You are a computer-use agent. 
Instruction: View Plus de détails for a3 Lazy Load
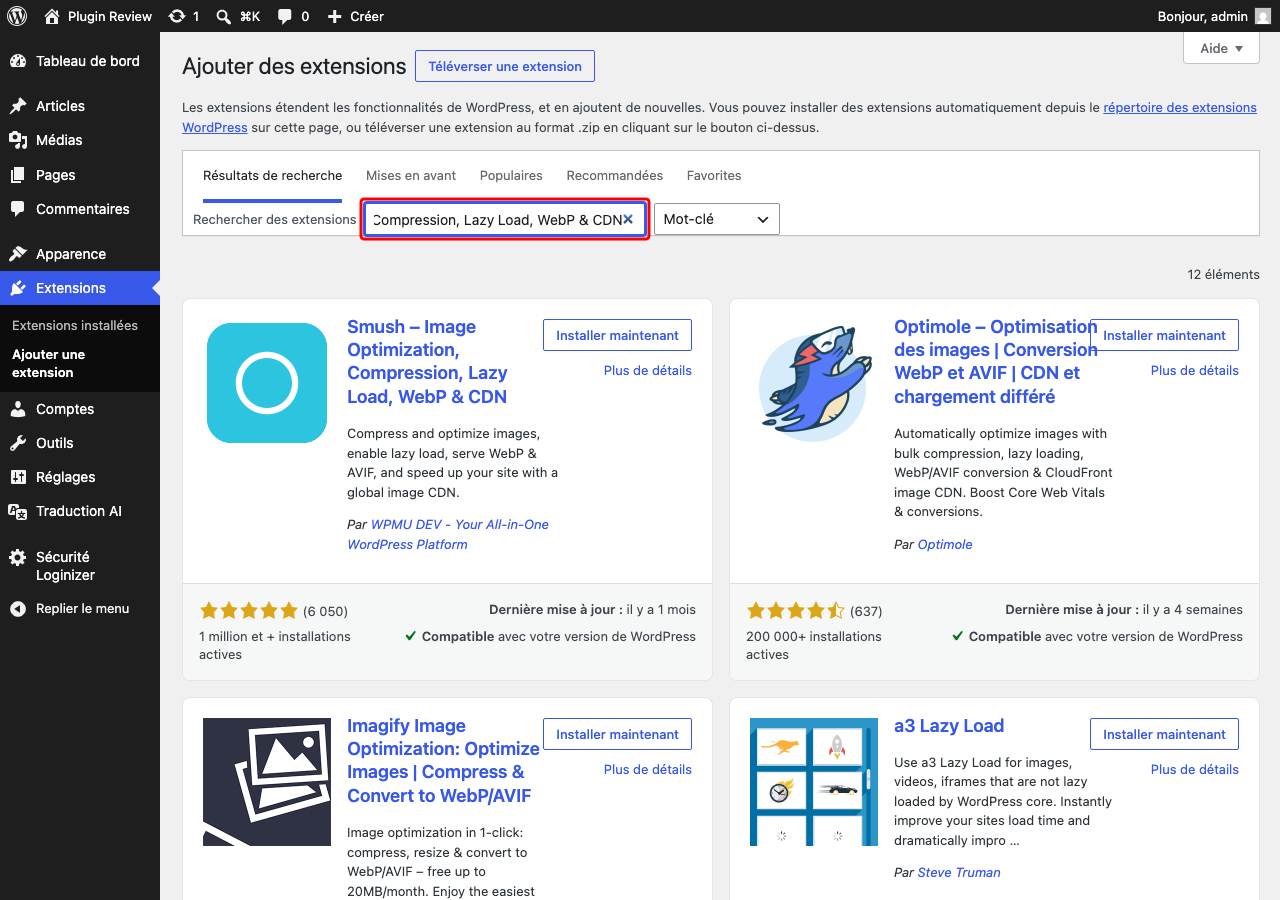(1195, 769)
